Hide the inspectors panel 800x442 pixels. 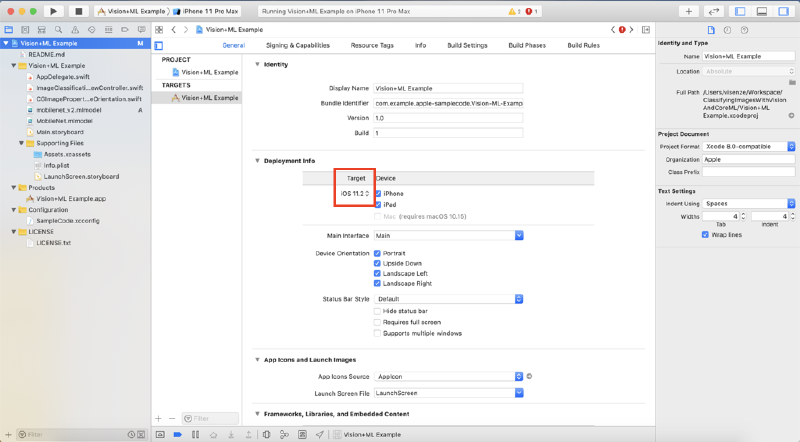783,11
